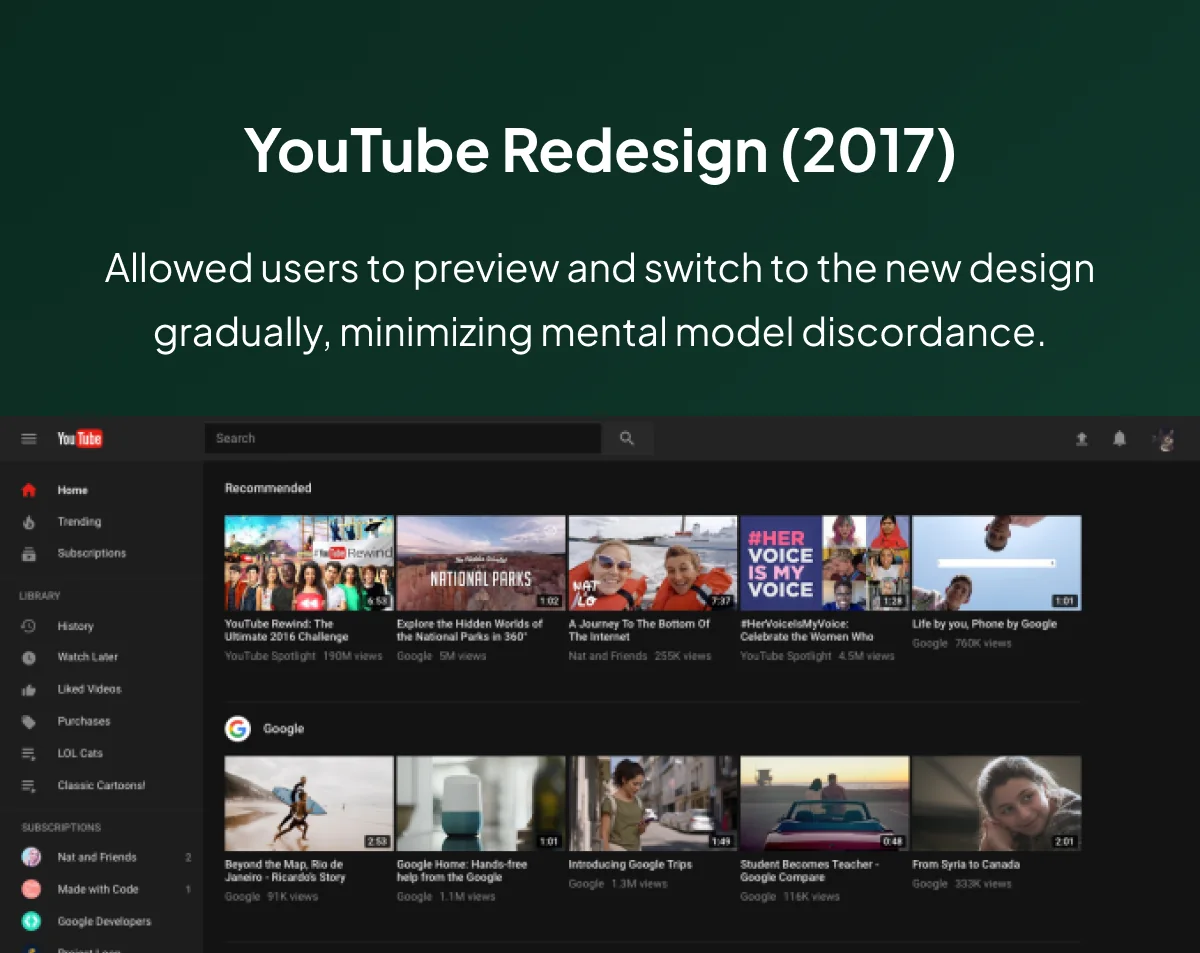Open title 'Life by you, Phone by Google'
The height and width of the screenshot is (953, 1200).
[985, 624]
